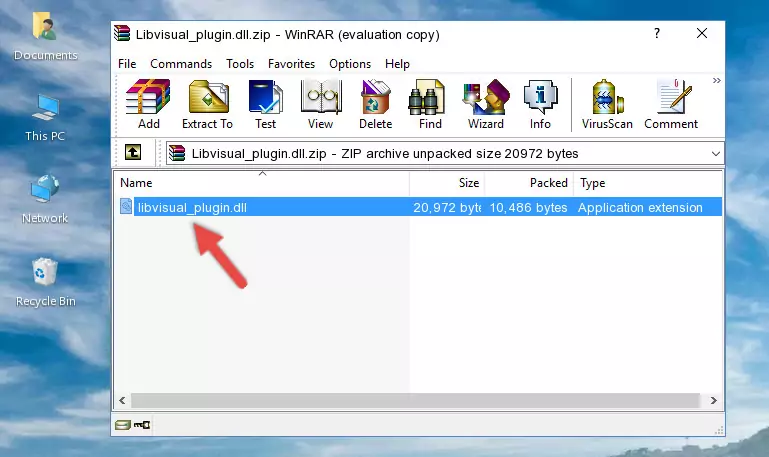Click the 20,972 bytes size cell

[x=447, y=208]
